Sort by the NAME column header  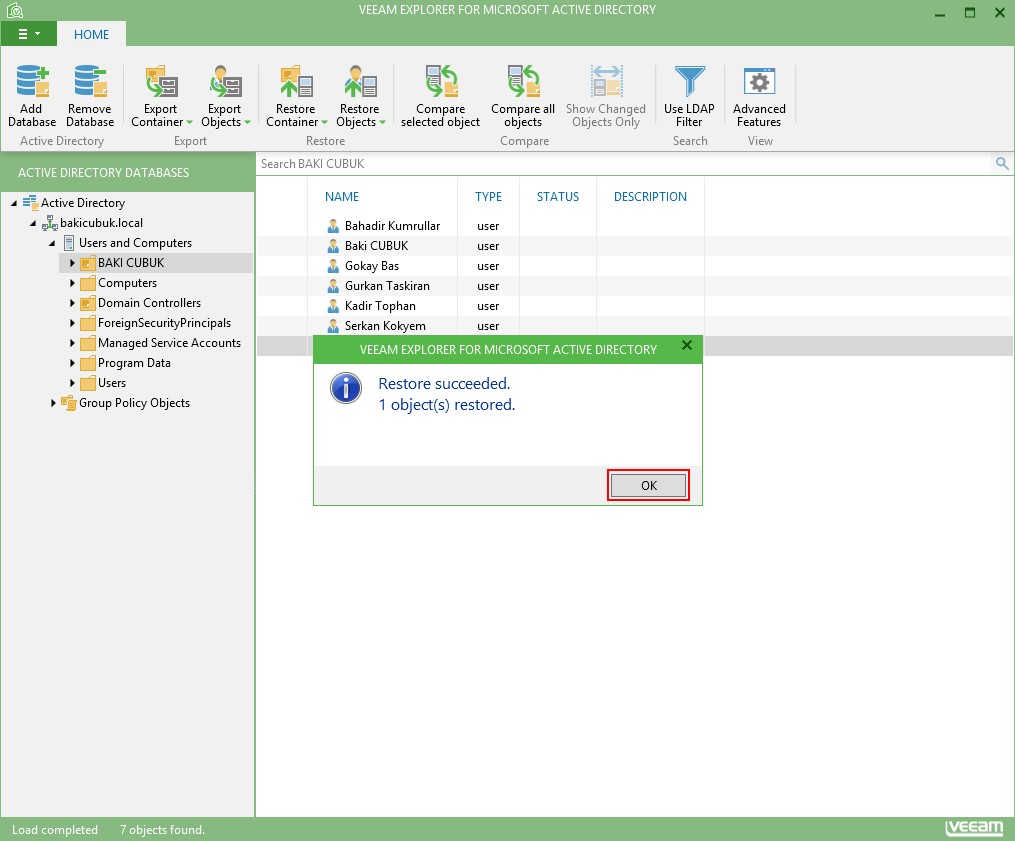(342, 197)
